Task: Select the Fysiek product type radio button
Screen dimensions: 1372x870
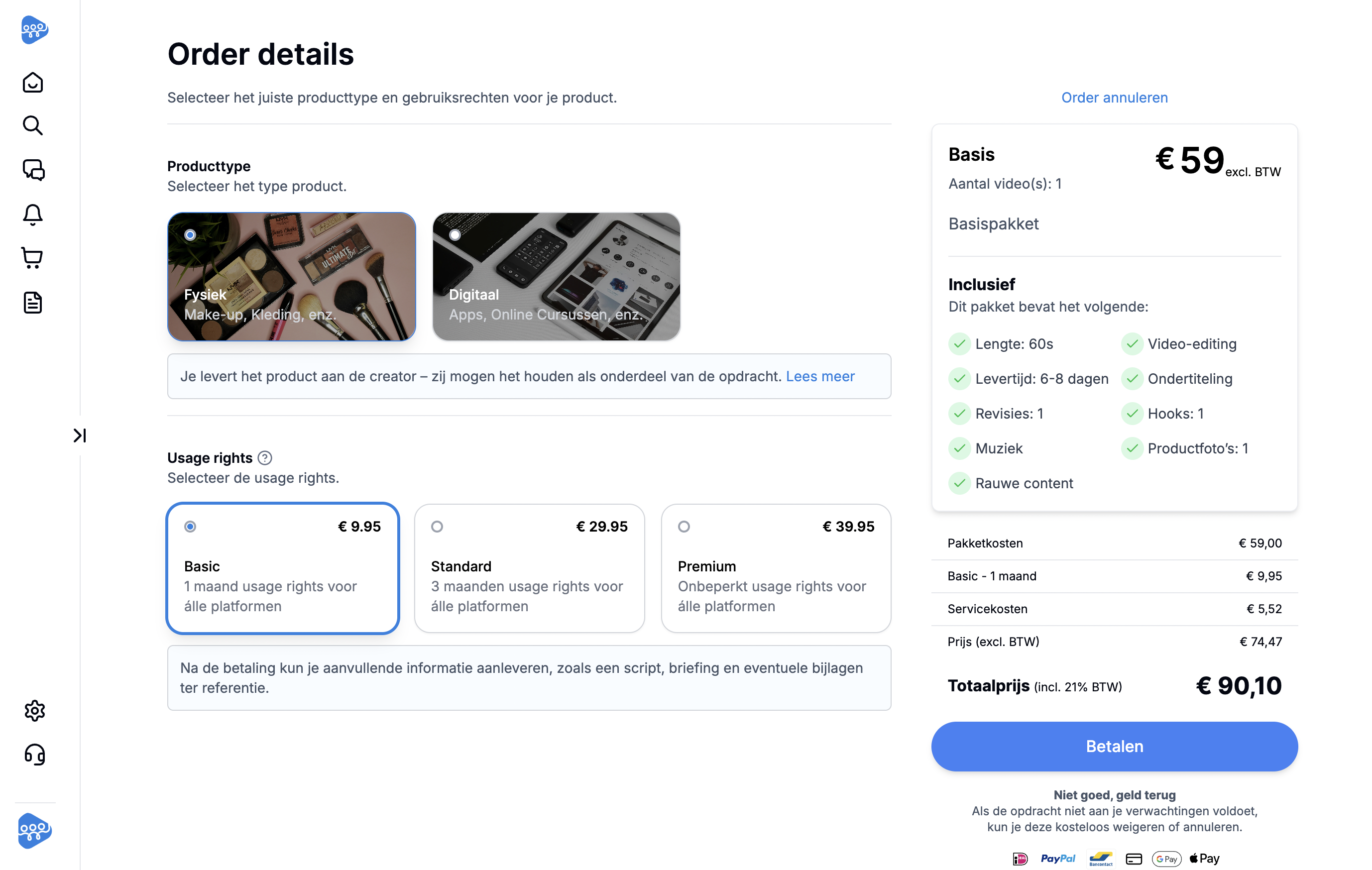Action: (x=190, y=235)
